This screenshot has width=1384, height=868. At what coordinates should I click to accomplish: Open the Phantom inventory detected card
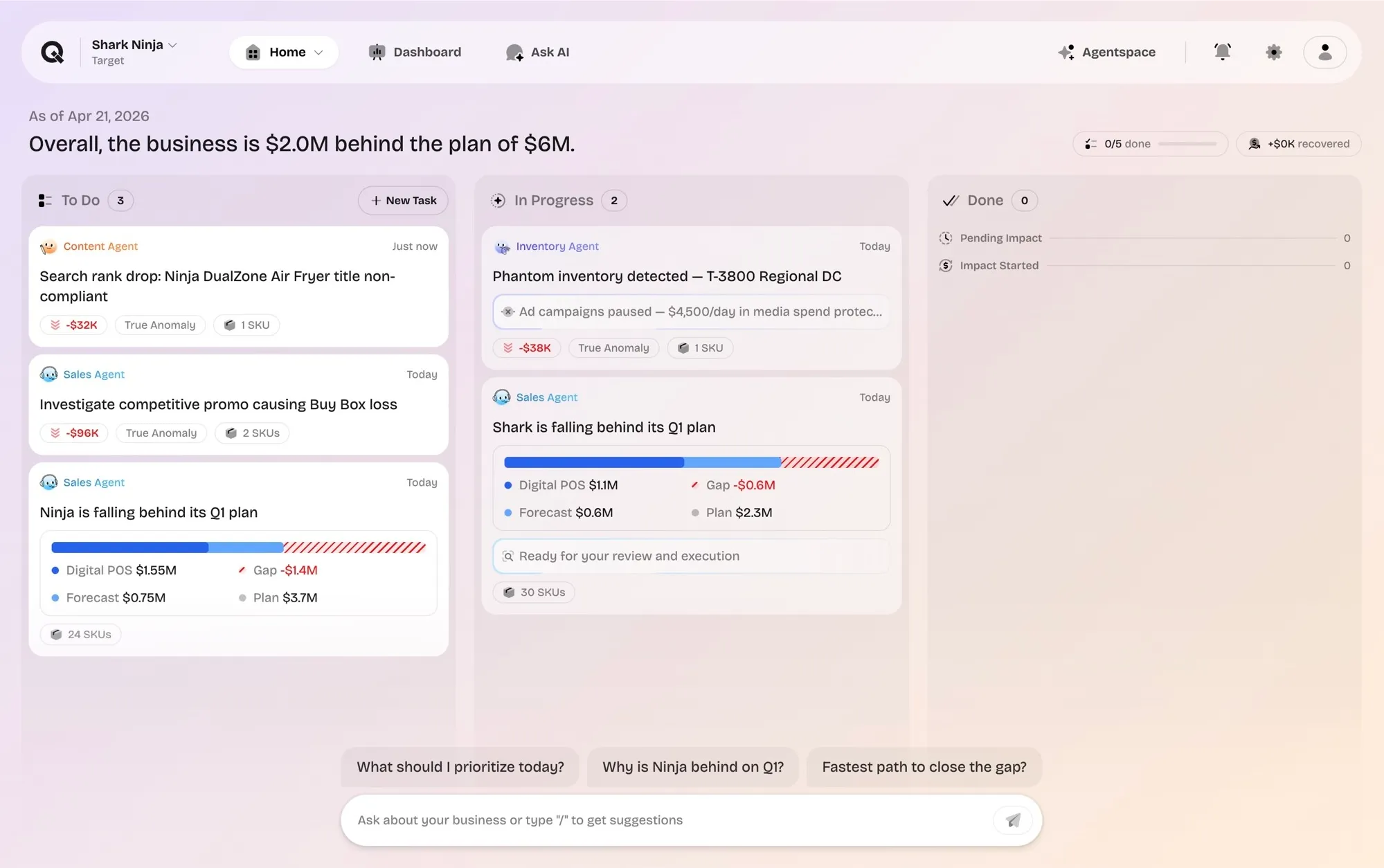(x=691, y=298)
